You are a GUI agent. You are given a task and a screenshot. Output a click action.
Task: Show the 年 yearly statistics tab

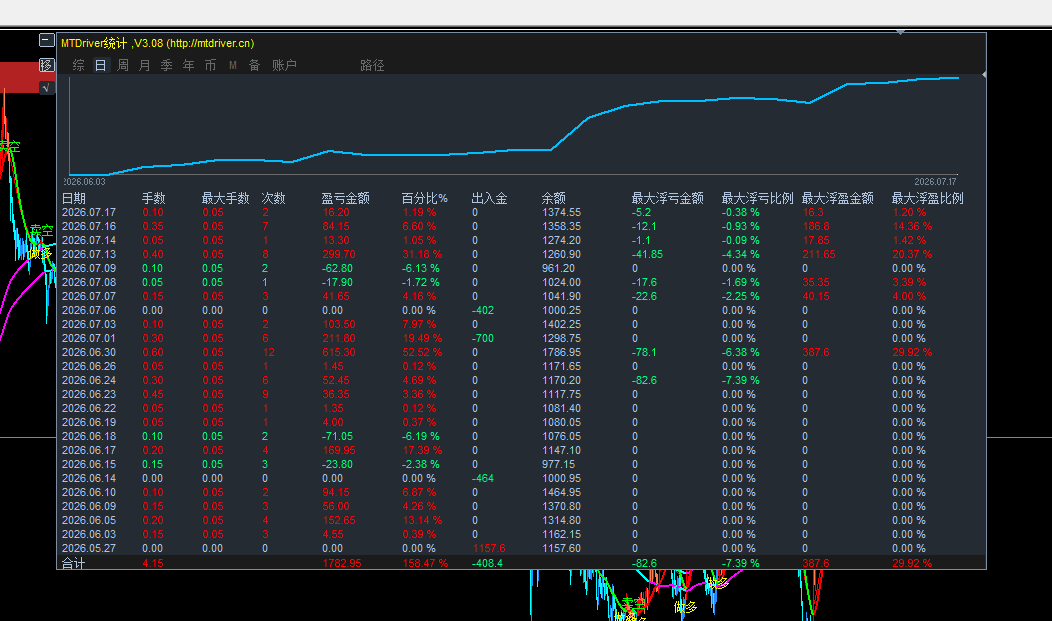189,65
